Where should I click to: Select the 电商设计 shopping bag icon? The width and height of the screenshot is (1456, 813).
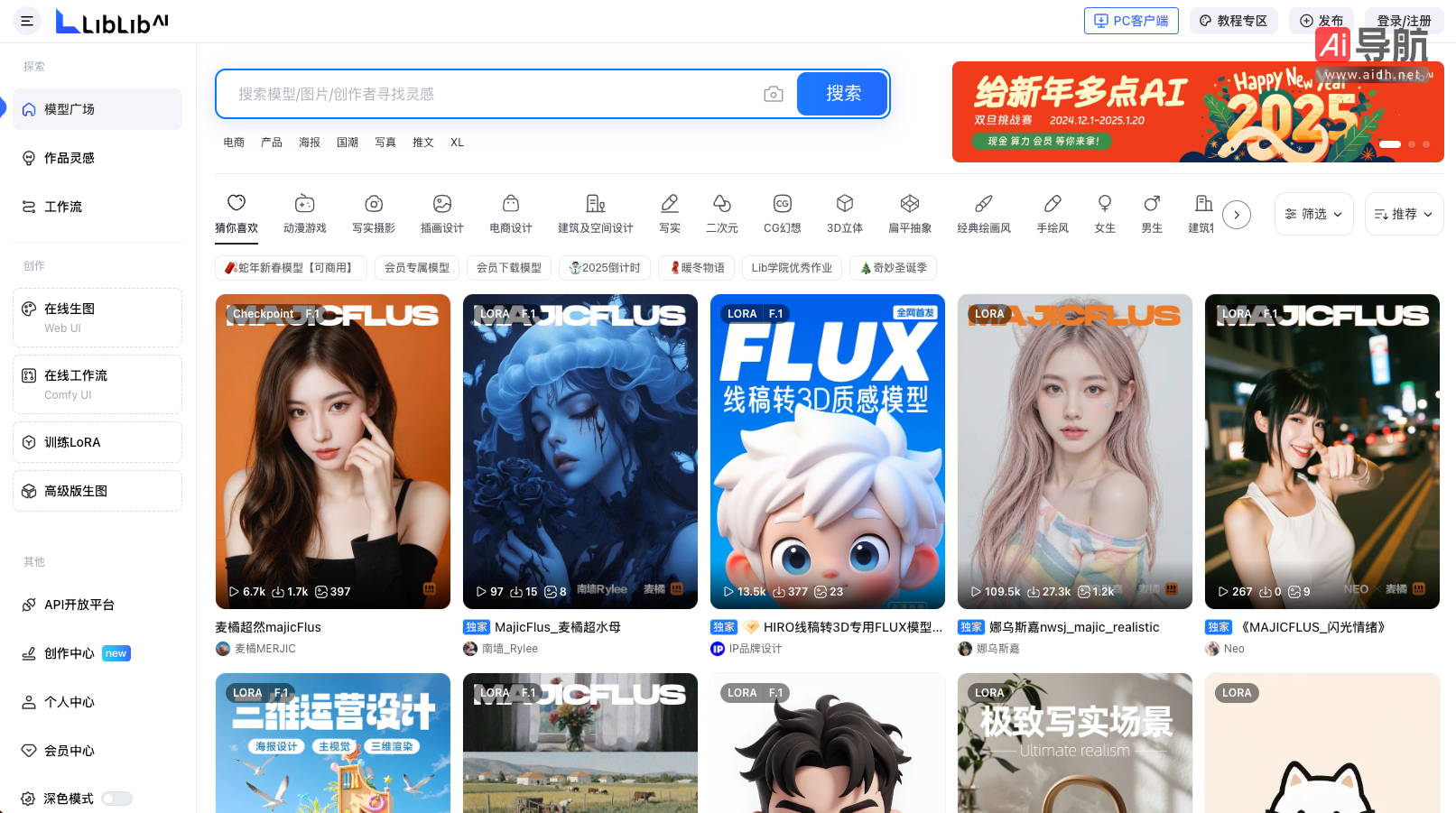[510, 204]
